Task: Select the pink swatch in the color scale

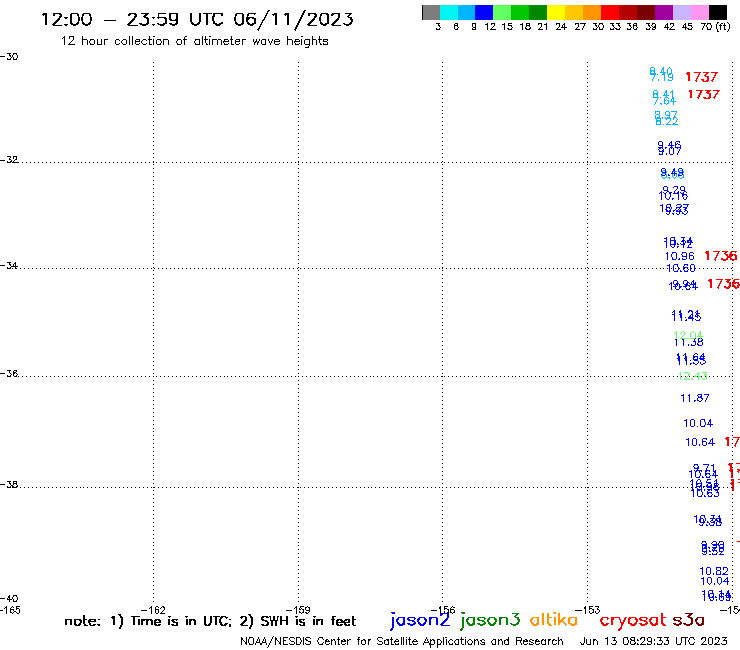Action: 699,12
